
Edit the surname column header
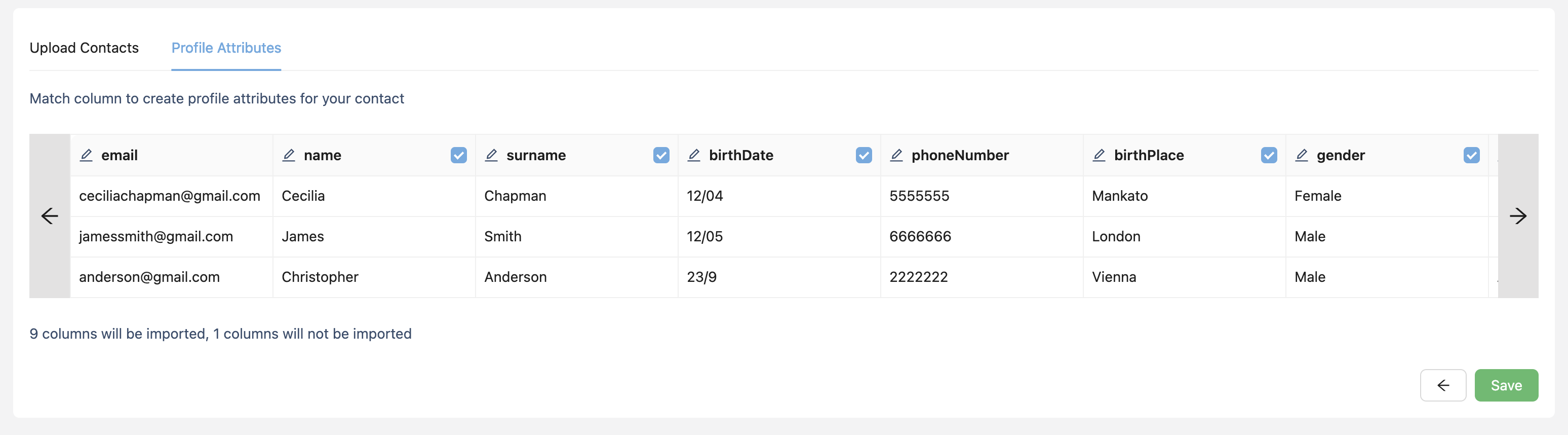coord(491,155)
